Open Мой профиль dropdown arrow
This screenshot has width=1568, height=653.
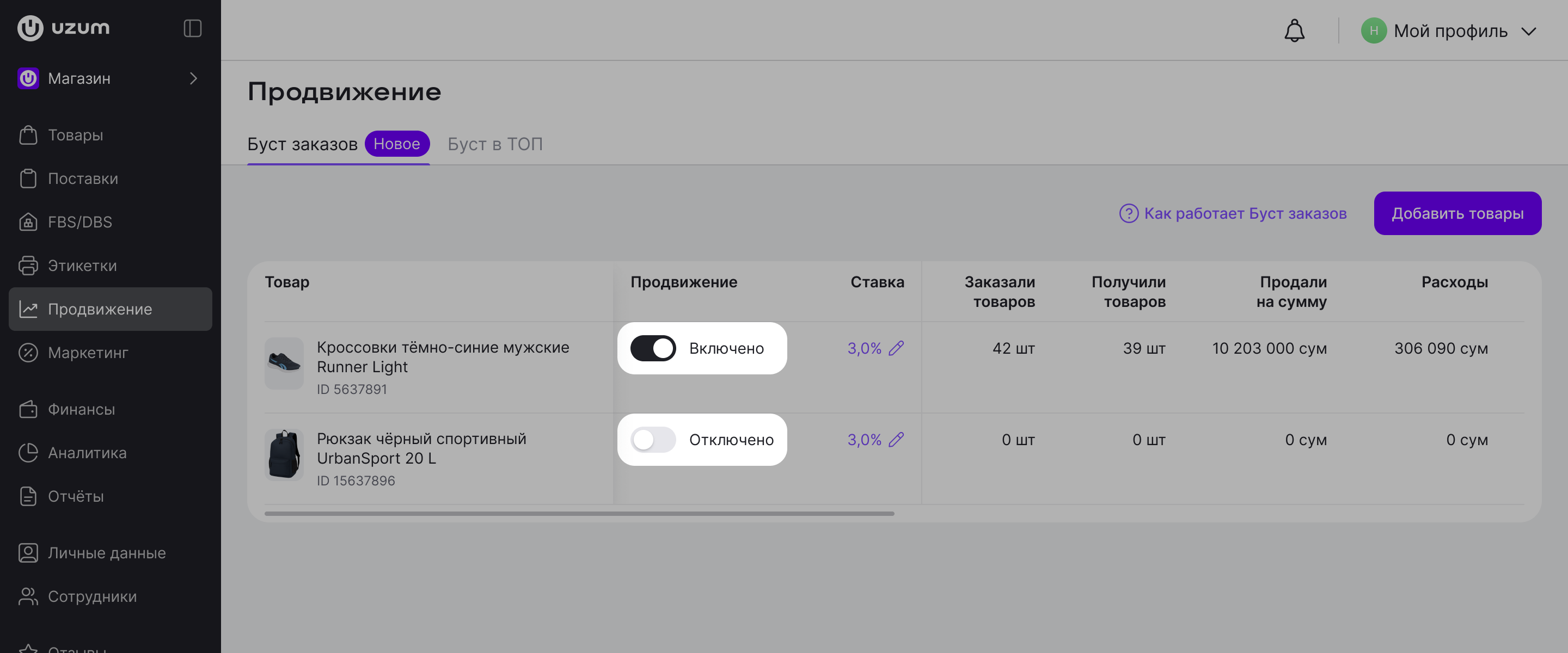pos(1528,31)
